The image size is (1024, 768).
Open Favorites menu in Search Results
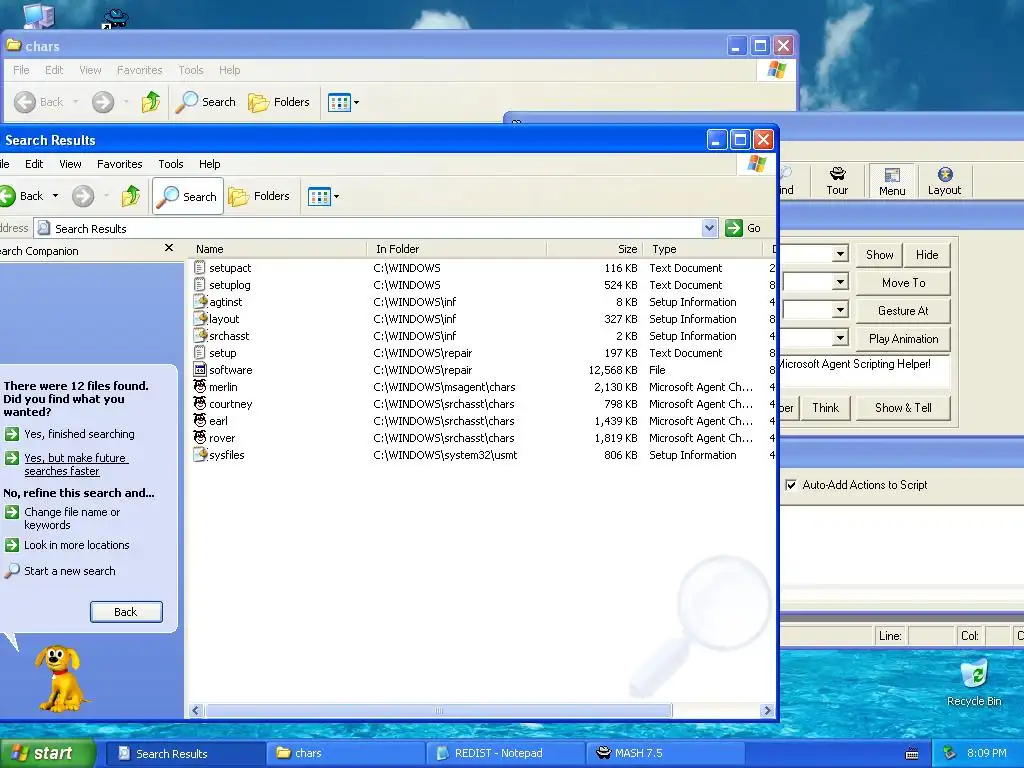point(120,164)
